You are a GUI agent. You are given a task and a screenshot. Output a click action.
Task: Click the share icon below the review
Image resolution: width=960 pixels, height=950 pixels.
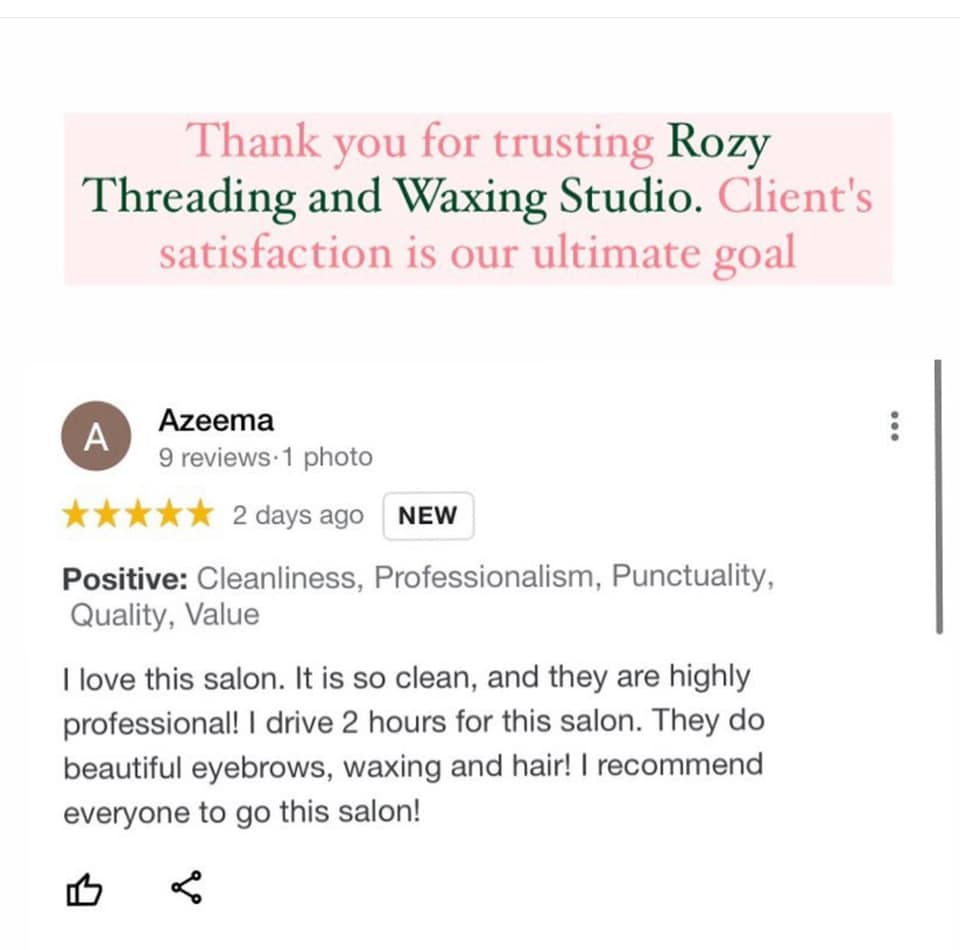[x=186, y=887]
